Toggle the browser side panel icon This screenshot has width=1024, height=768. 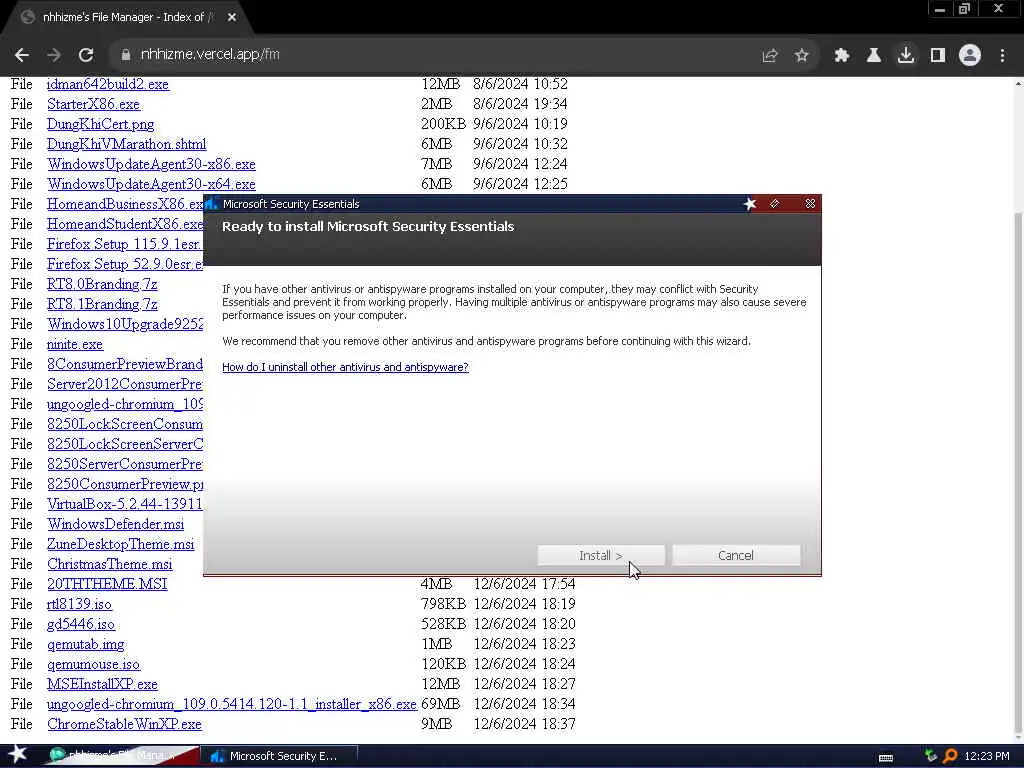point(938,56)
